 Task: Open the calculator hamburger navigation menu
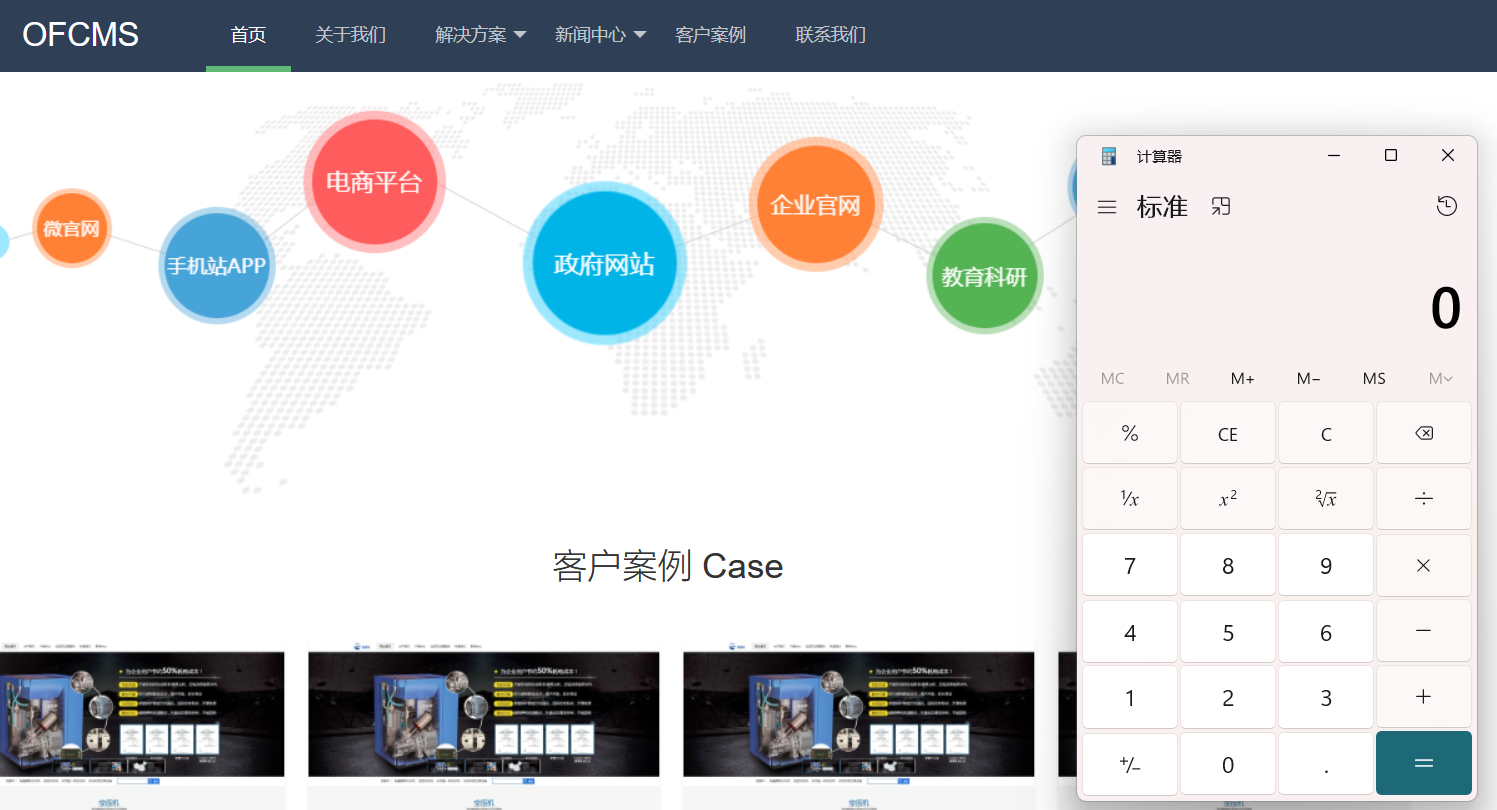1106,207
